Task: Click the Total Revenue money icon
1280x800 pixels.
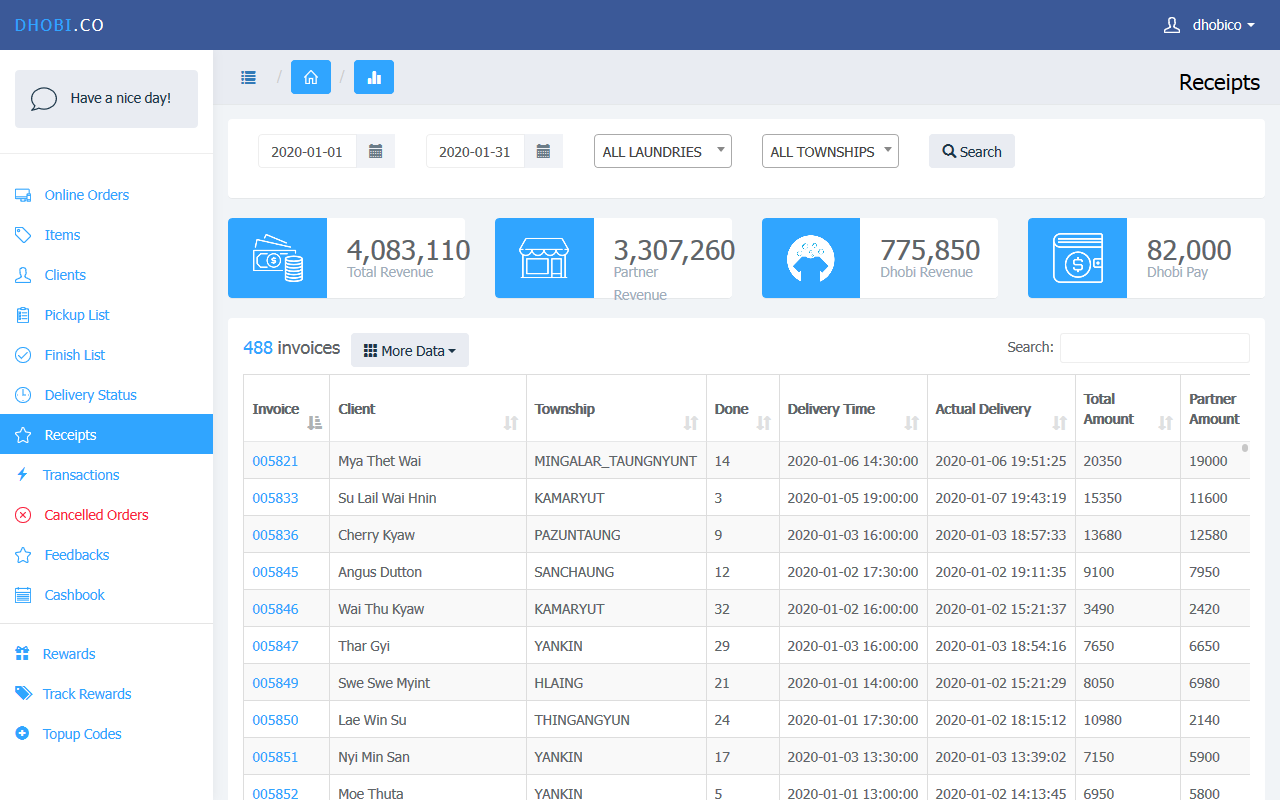Action: 277,258
